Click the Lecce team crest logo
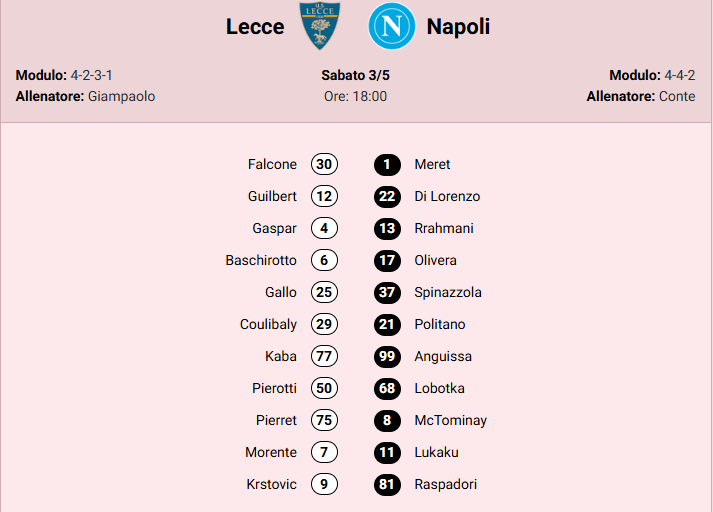713x512 pixels. pos(320,27)
